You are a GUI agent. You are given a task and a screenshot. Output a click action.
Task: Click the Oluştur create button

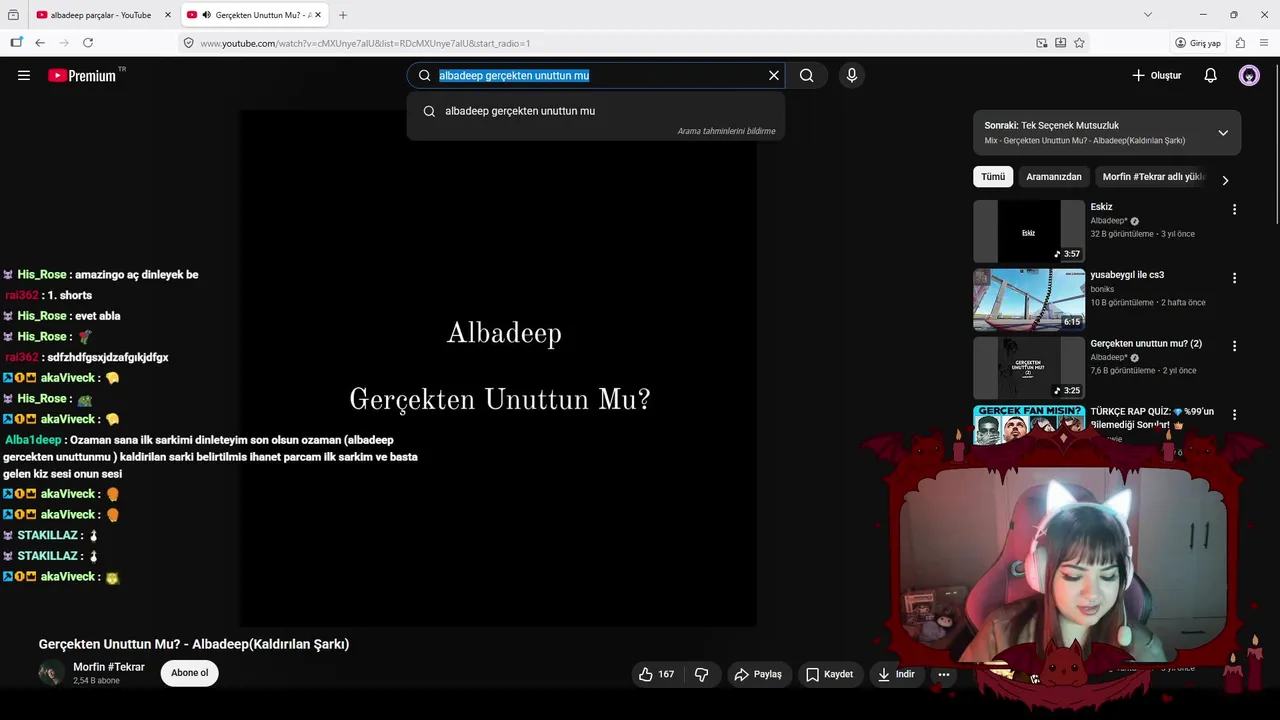pyautogui.click(x=1157, y=75)
